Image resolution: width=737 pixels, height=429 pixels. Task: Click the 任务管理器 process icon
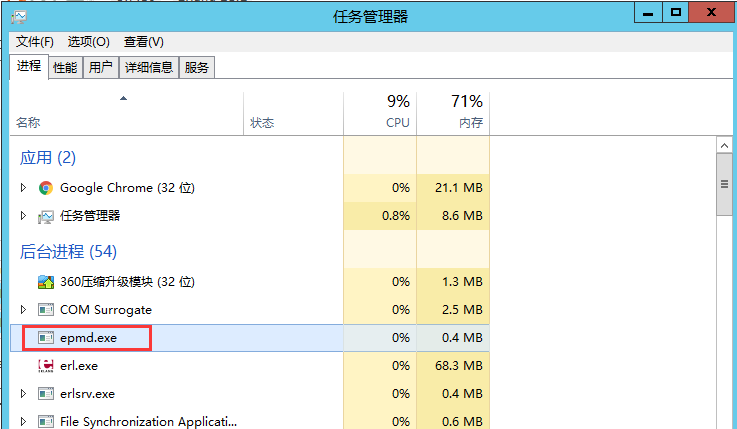point(45,216)
